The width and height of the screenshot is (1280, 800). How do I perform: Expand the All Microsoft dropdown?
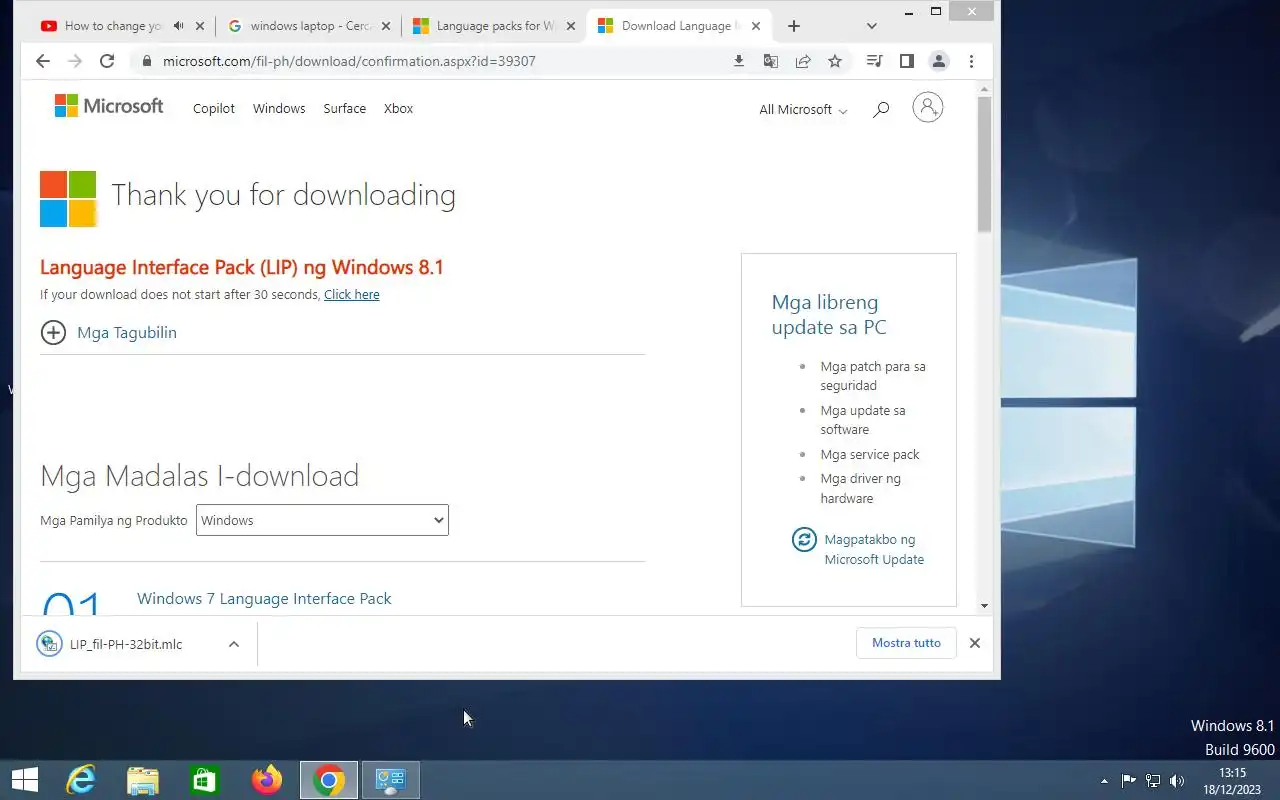(x=803, y=109)
